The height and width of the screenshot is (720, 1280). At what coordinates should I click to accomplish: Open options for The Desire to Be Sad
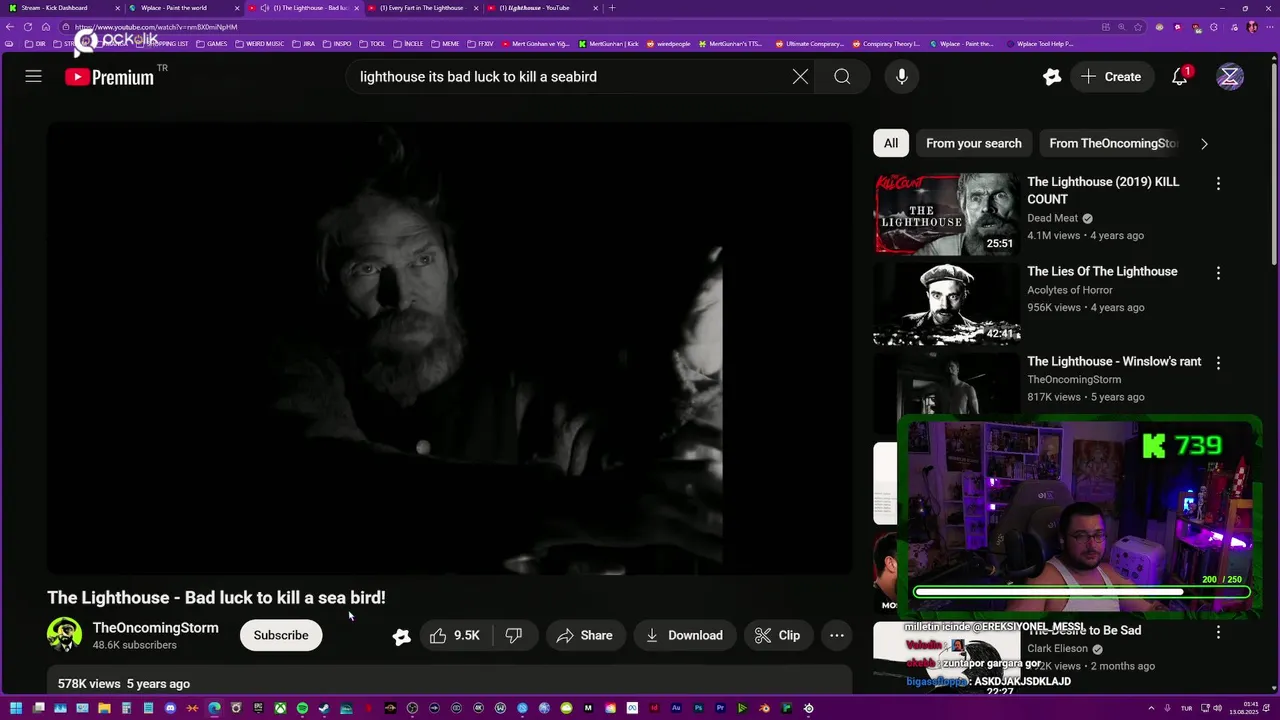1218,632
